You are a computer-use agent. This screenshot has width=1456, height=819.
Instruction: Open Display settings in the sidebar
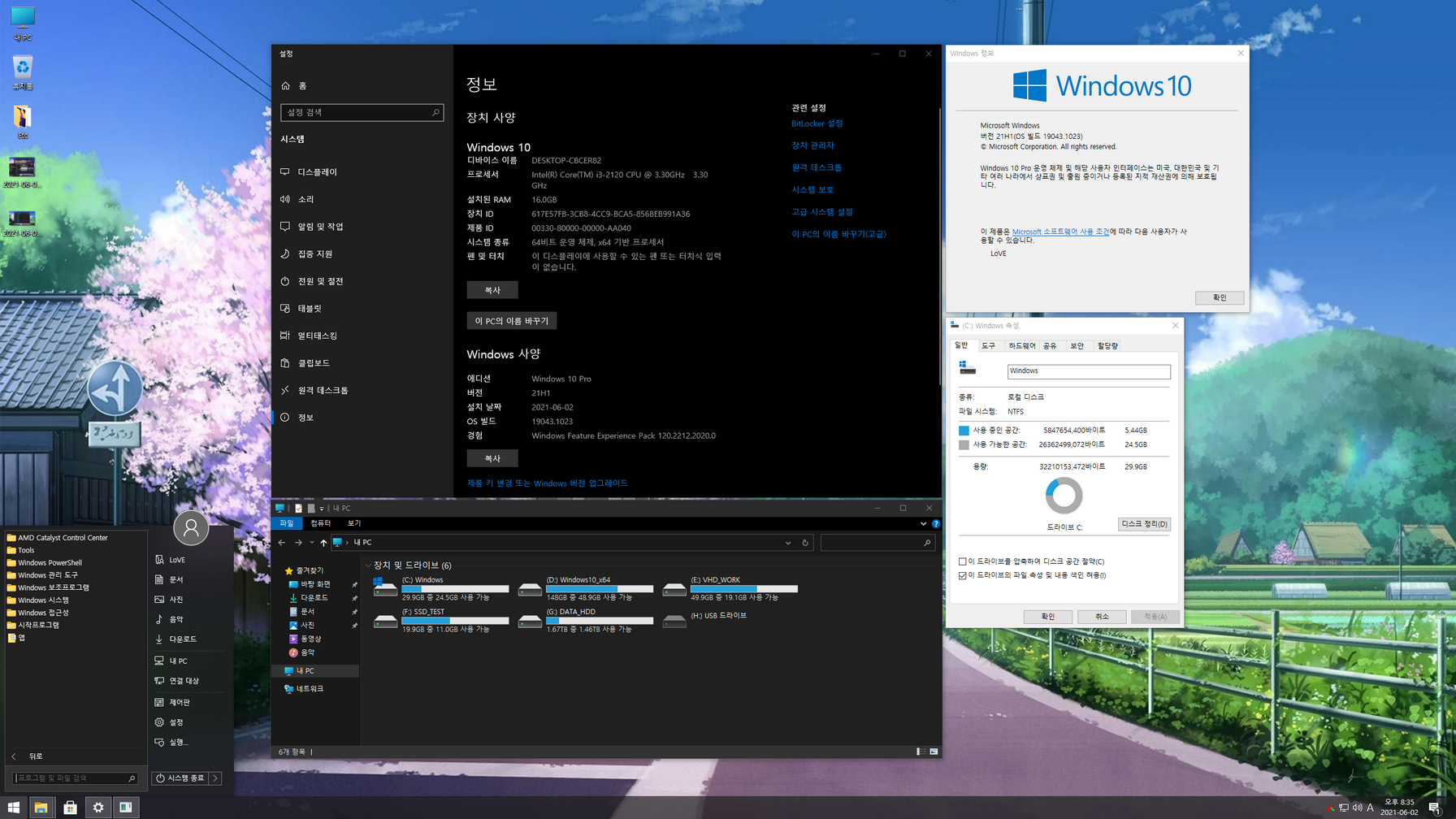coord(362,172)
